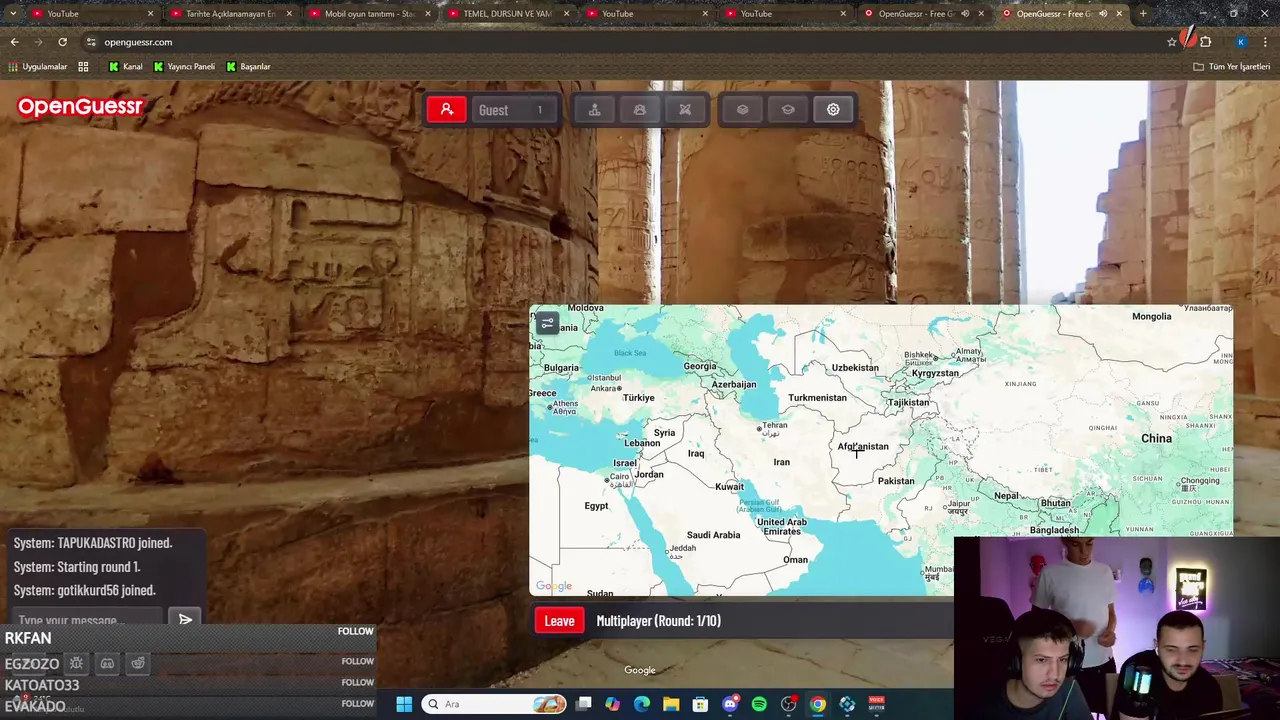Click the crossed swords duel icon
Image resolution: width=1280 pixels, height=720 pixels.
point(685,110)
